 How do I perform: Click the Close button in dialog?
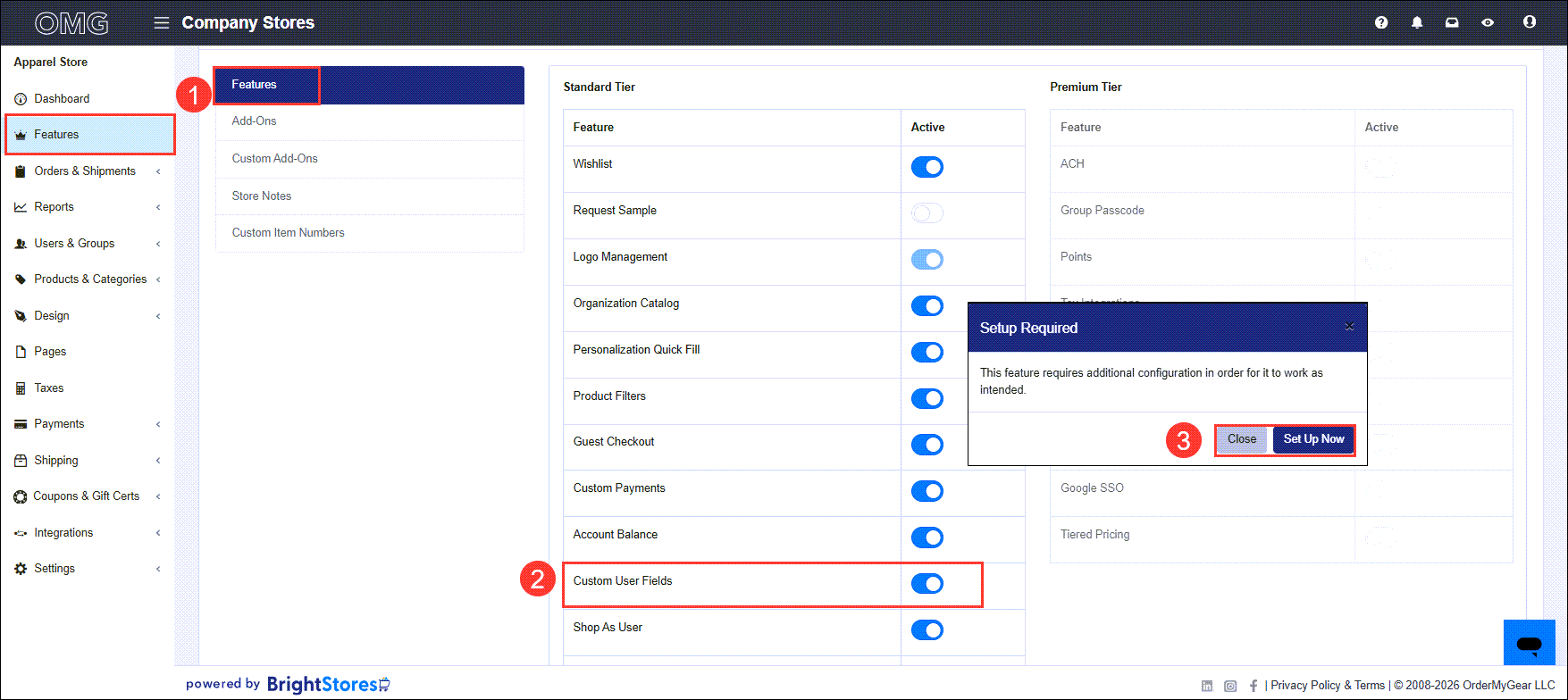[1242, 439]
